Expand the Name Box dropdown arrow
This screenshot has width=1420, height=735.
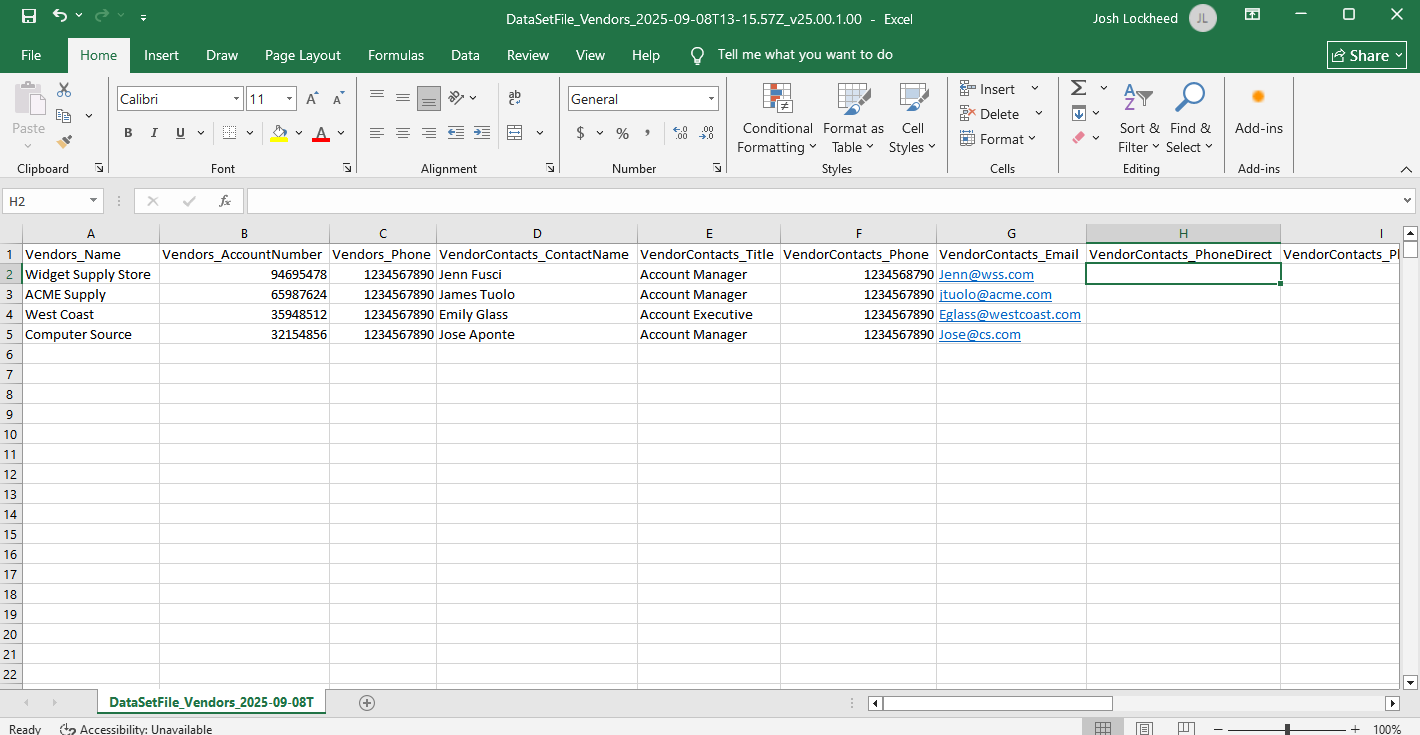[x=93, y=201]
